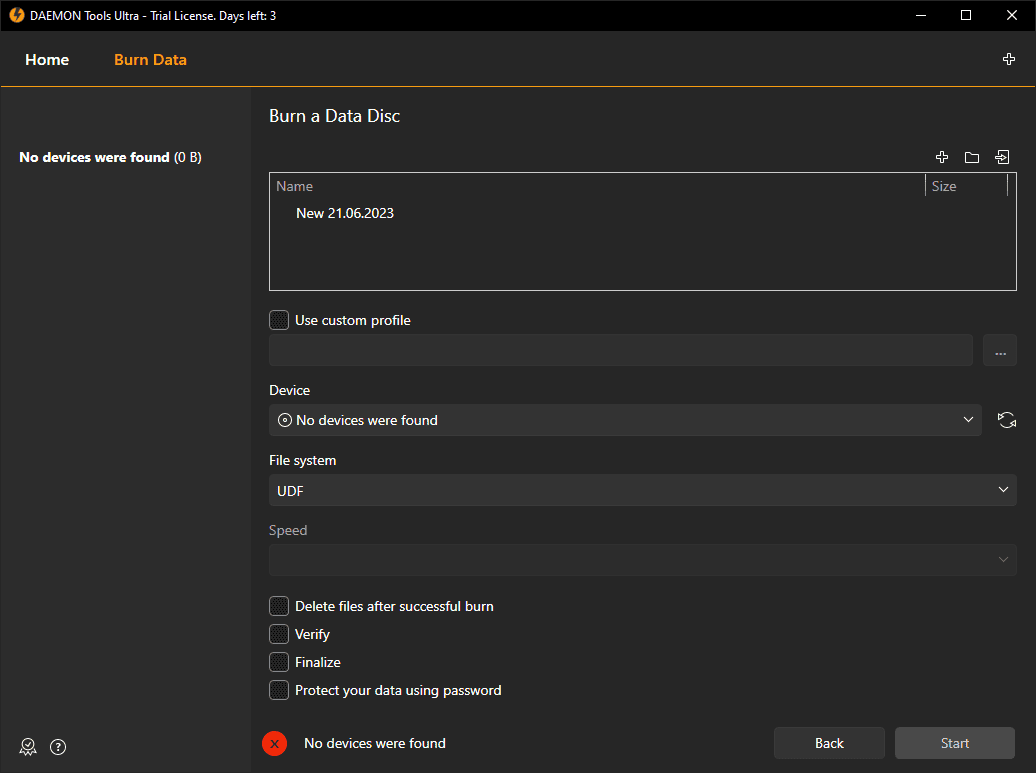Toggle Delete files after successful burn
The image size is (1036, 773).
tap(279, 606)
